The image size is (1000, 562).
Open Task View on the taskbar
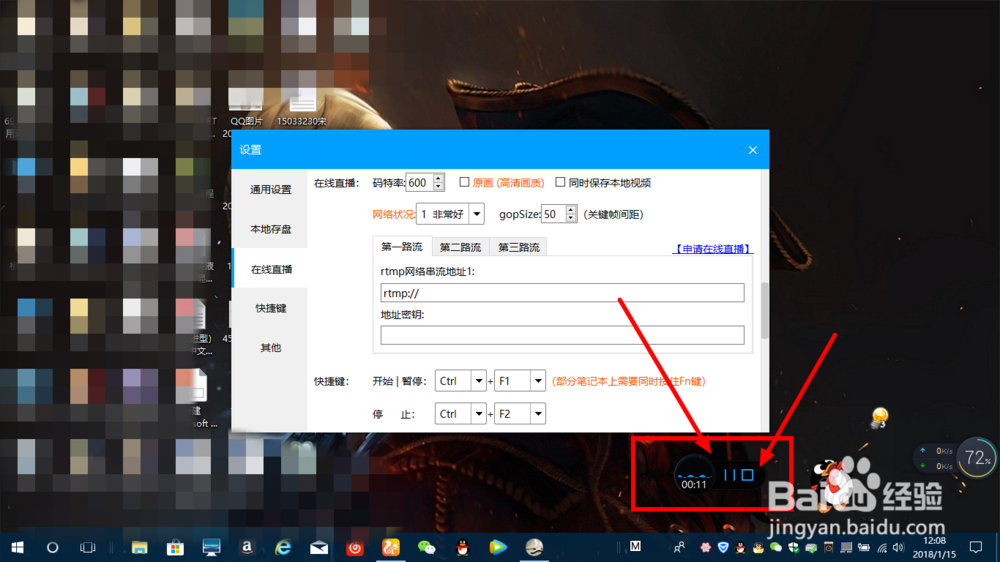pyautogui.click(x=87, y=547)
